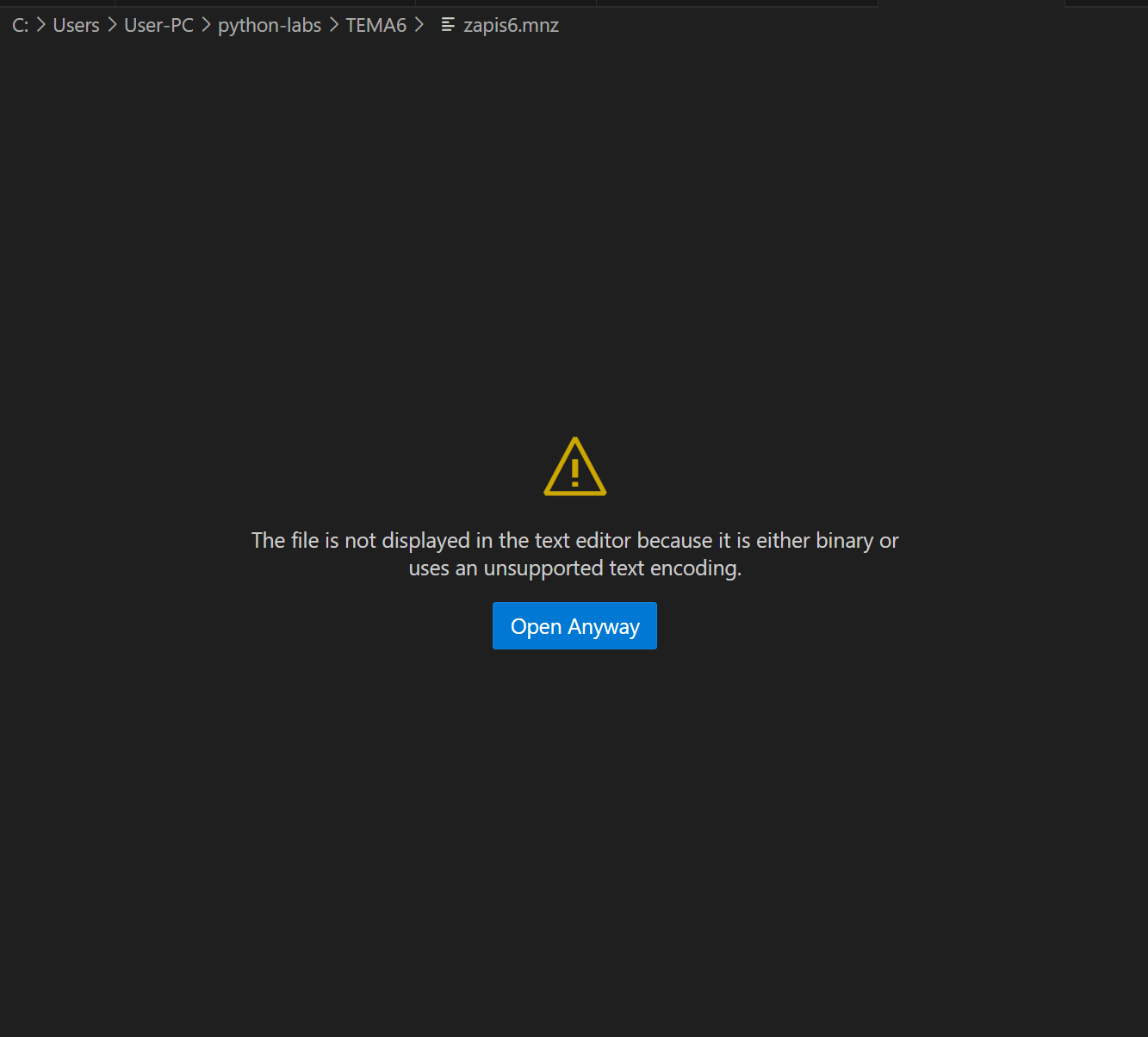1148x1037 pixels.
Task: Click the chevron following User-PC breadcrumb
Action: point(206,25)
